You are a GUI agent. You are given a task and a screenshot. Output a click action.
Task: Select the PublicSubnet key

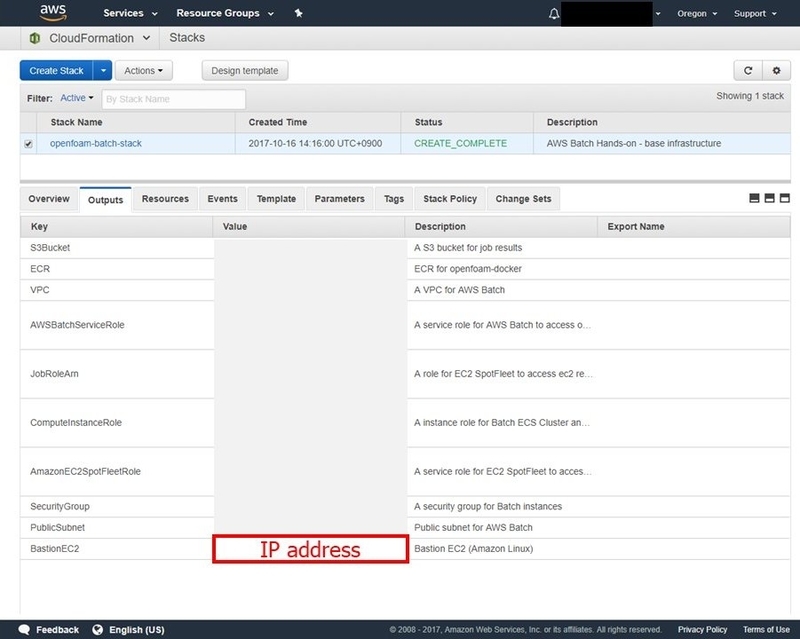58,528
